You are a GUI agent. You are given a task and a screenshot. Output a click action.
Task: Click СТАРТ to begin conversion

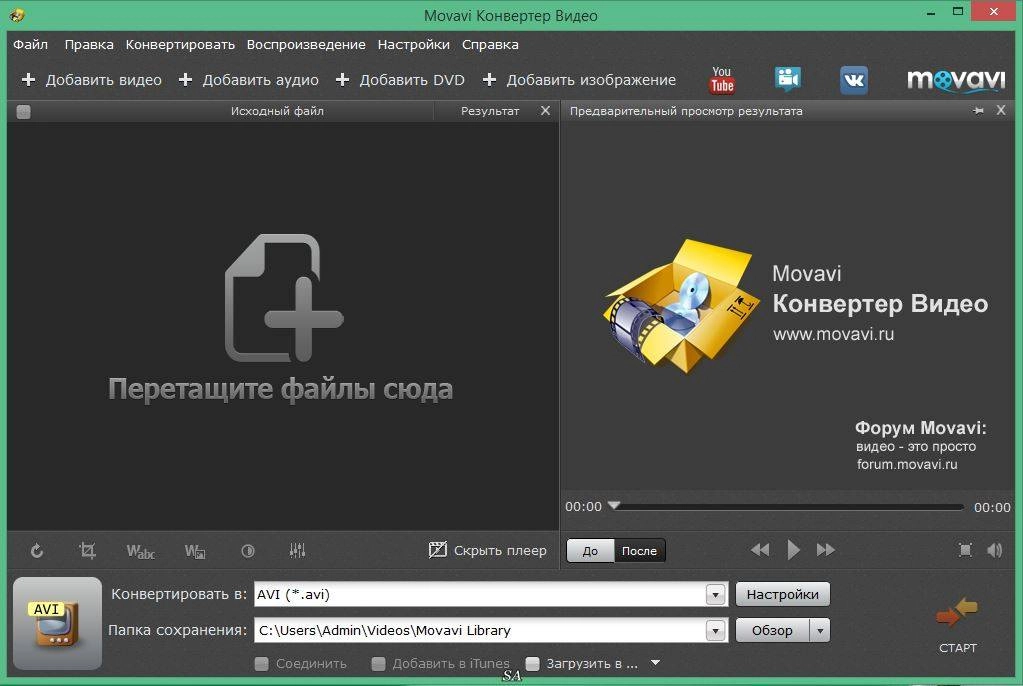[957, 625]
